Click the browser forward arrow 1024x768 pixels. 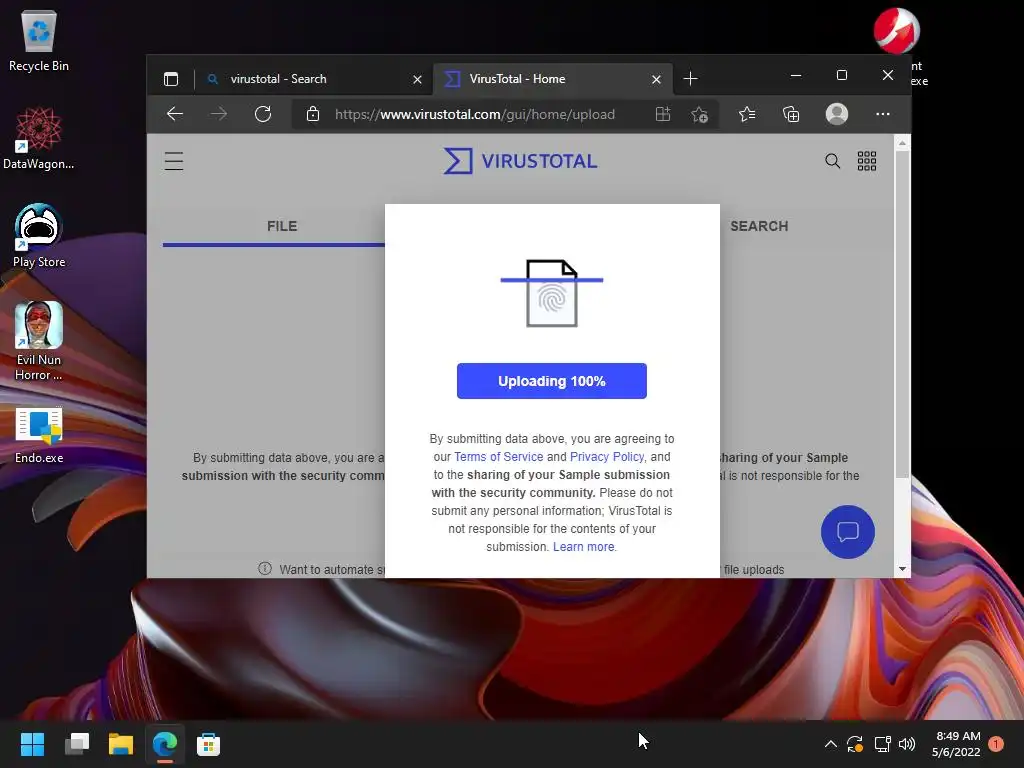[x=219, y=114]
